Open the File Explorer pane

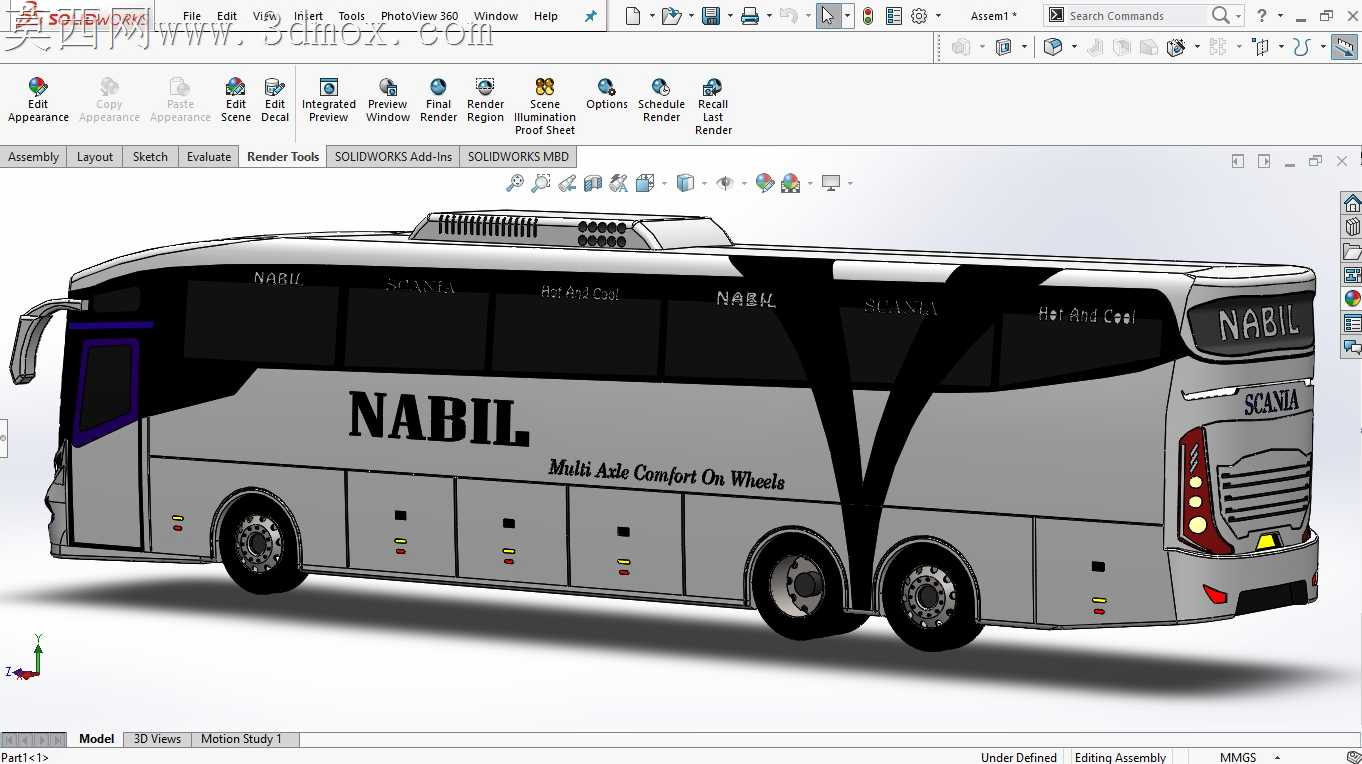click(1352, 251)
